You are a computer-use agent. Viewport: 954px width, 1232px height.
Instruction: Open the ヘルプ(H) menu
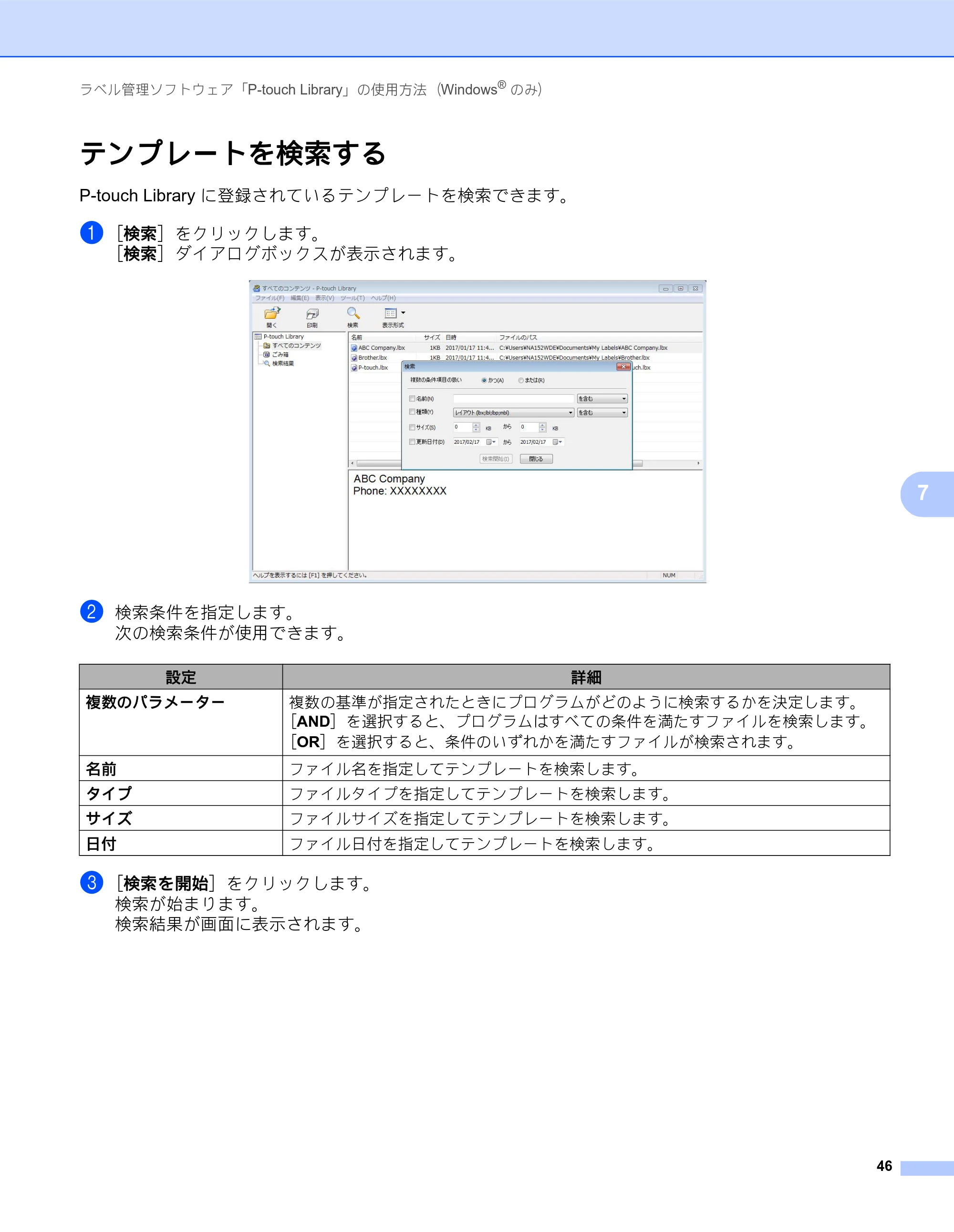(x=384, y=298)
